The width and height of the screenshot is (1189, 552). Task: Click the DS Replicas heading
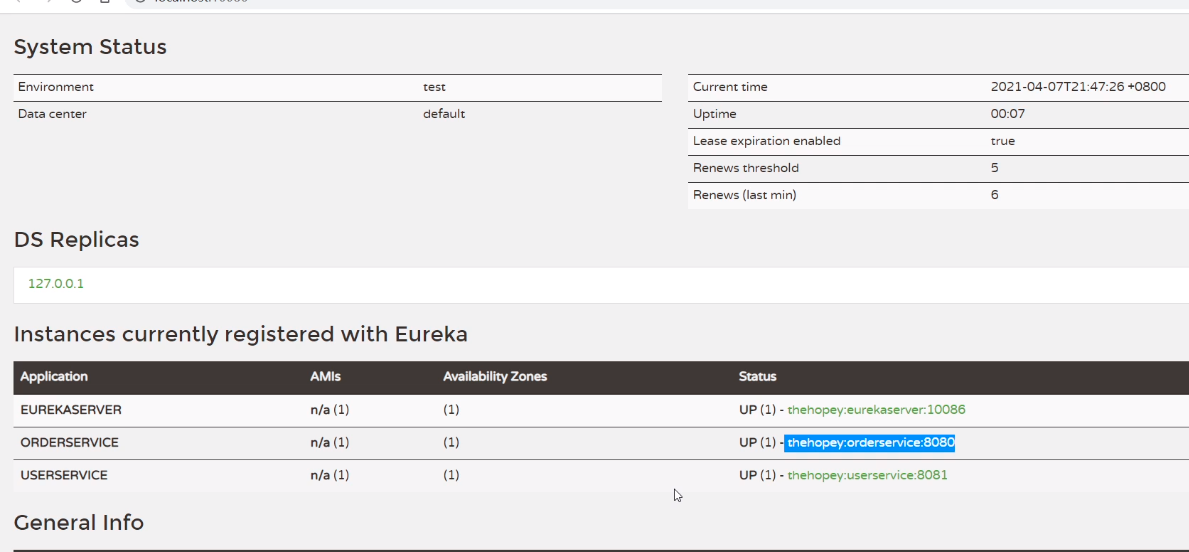pos(76,240)
